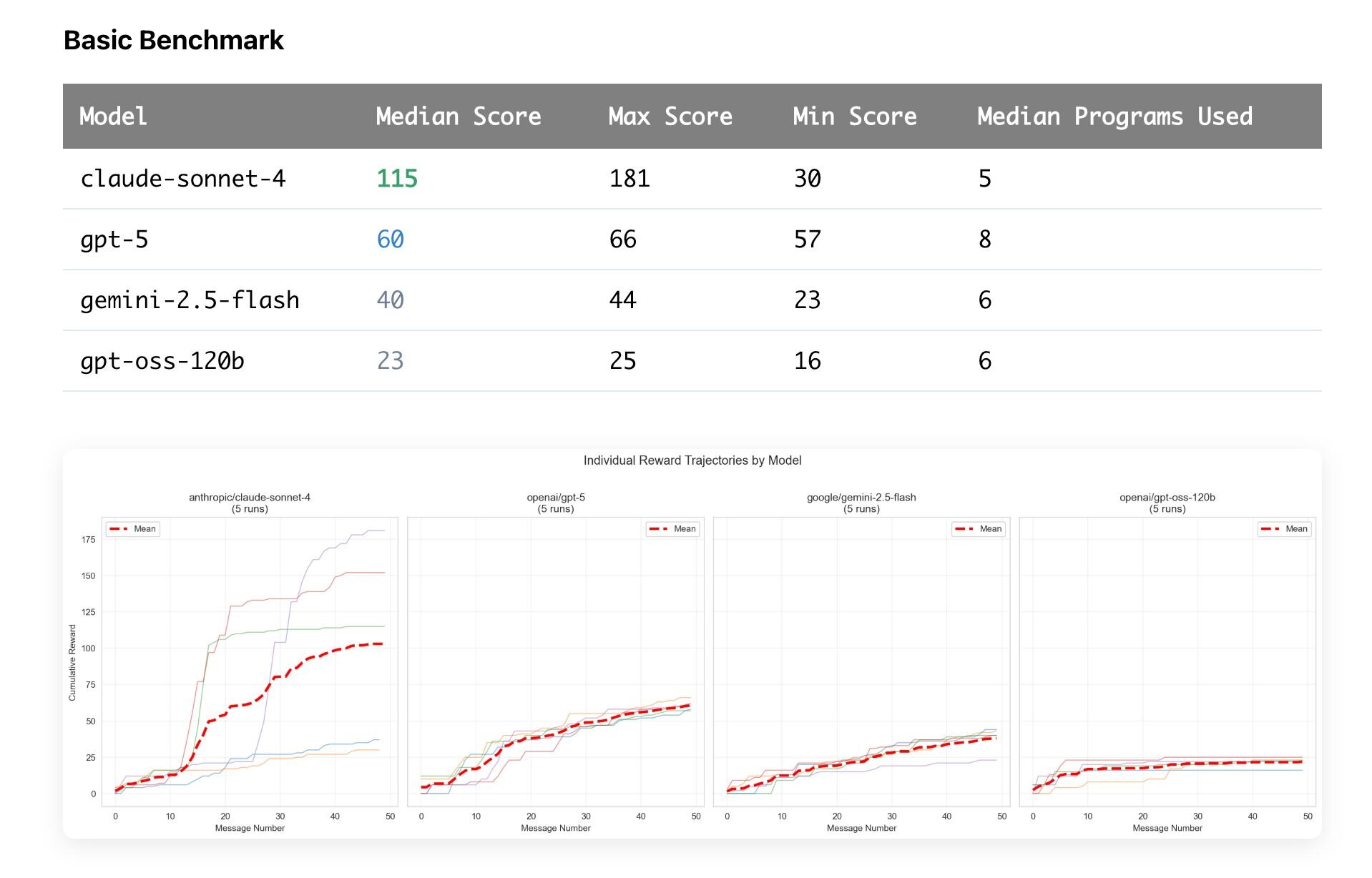Click the Basic Benchmark heading
1372x878 pixels.
pyautogui.click(x=174, y=41)
